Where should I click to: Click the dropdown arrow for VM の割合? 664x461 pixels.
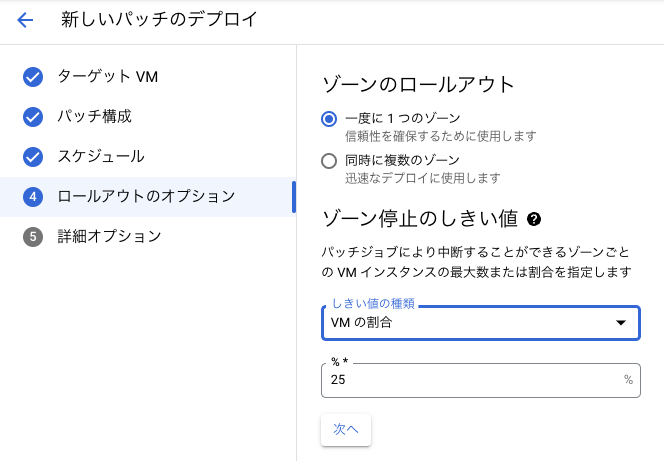(620, 322)
